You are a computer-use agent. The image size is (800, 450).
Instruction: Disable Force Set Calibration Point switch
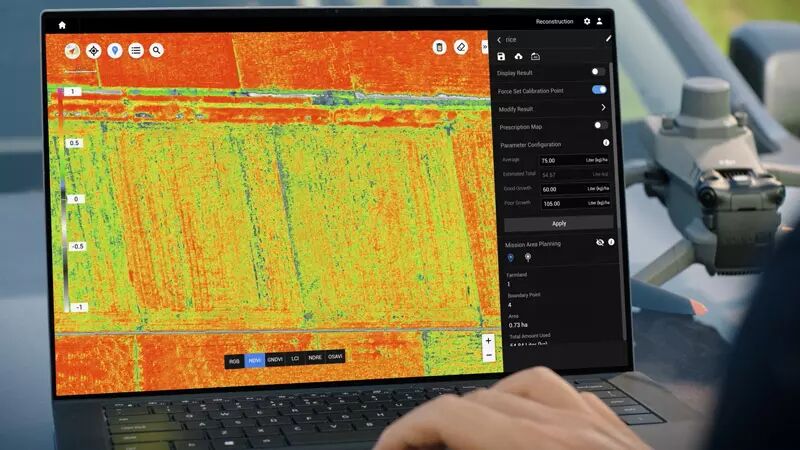tap(599, 89)
